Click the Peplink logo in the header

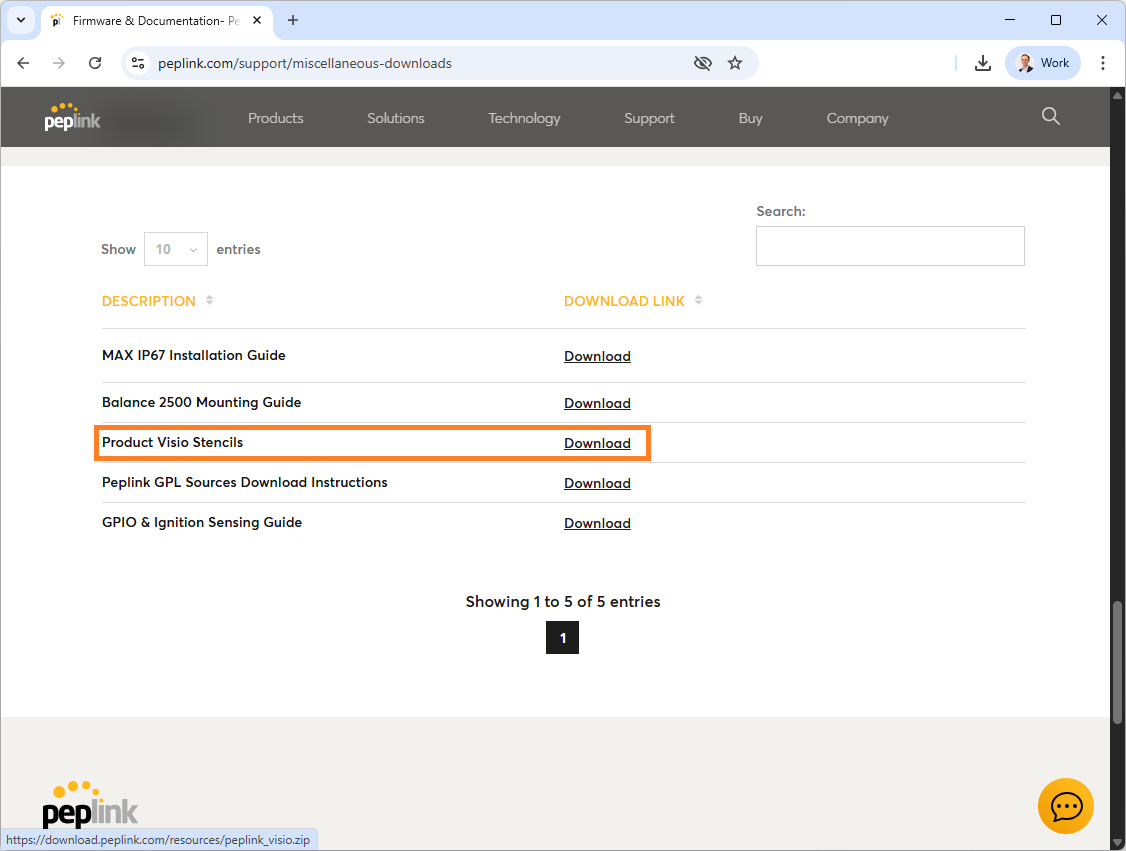(72, 117)
